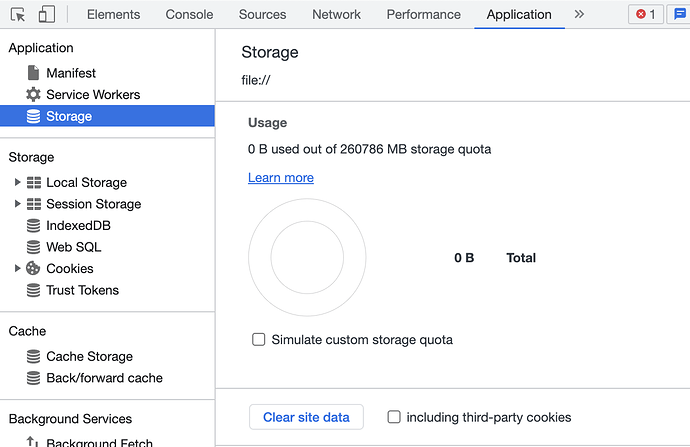Switch to the Console tab
690x447 pixels.
(x=189, y=15)
